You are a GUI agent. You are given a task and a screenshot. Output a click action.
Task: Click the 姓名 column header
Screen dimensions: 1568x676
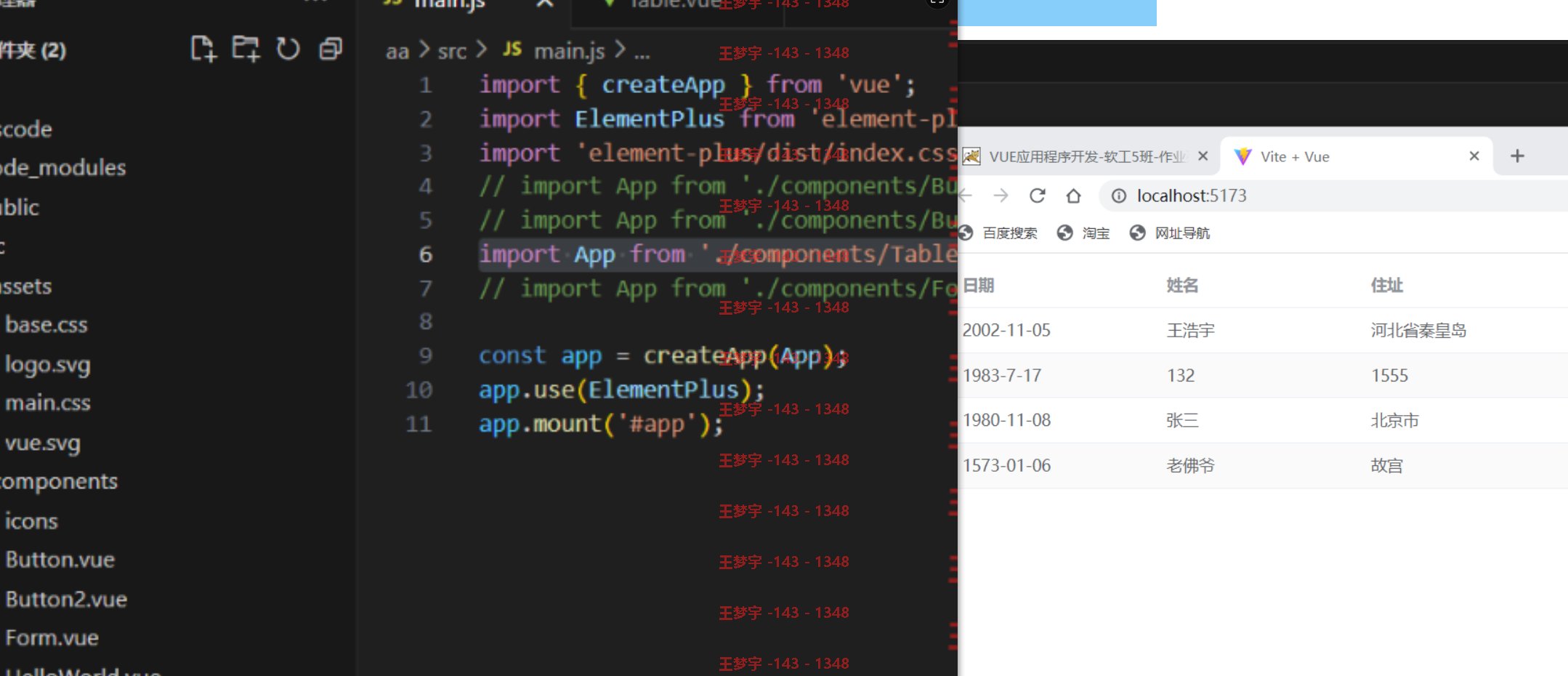(1182, 286)
